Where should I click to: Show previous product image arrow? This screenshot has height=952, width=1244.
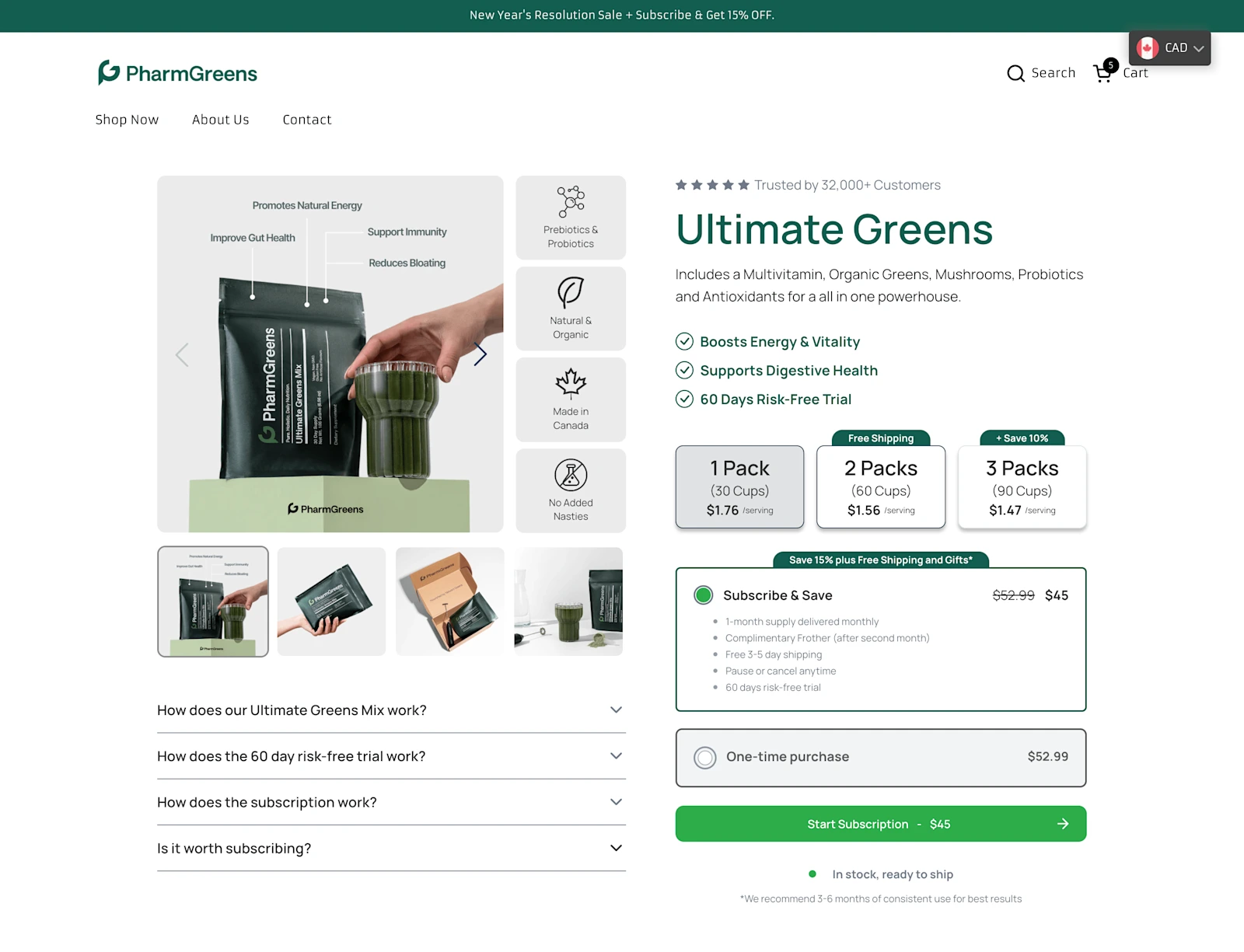(182, 354)
